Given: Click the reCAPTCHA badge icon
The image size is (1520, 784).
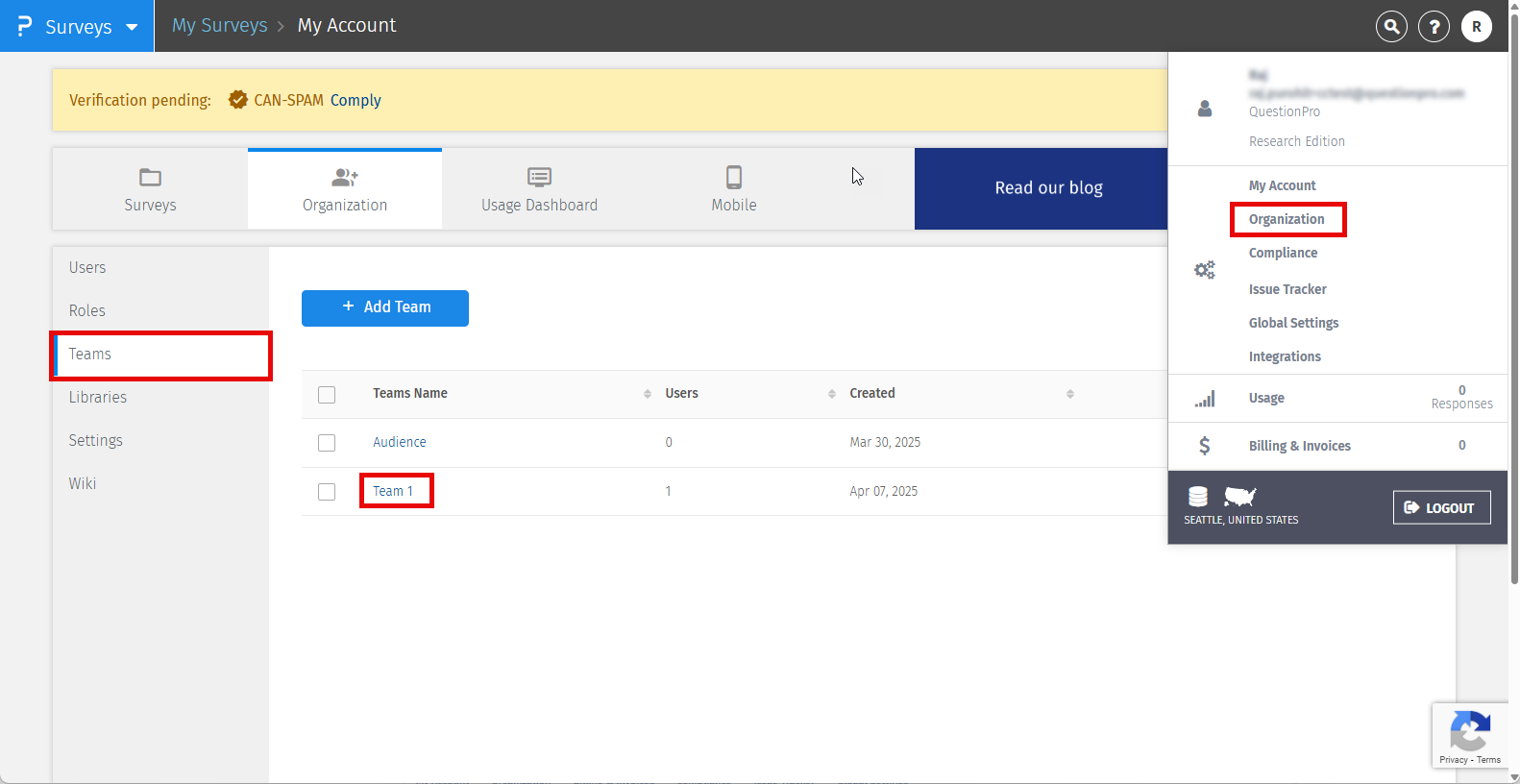Looking at the screenshot, I should (1469, 732).
